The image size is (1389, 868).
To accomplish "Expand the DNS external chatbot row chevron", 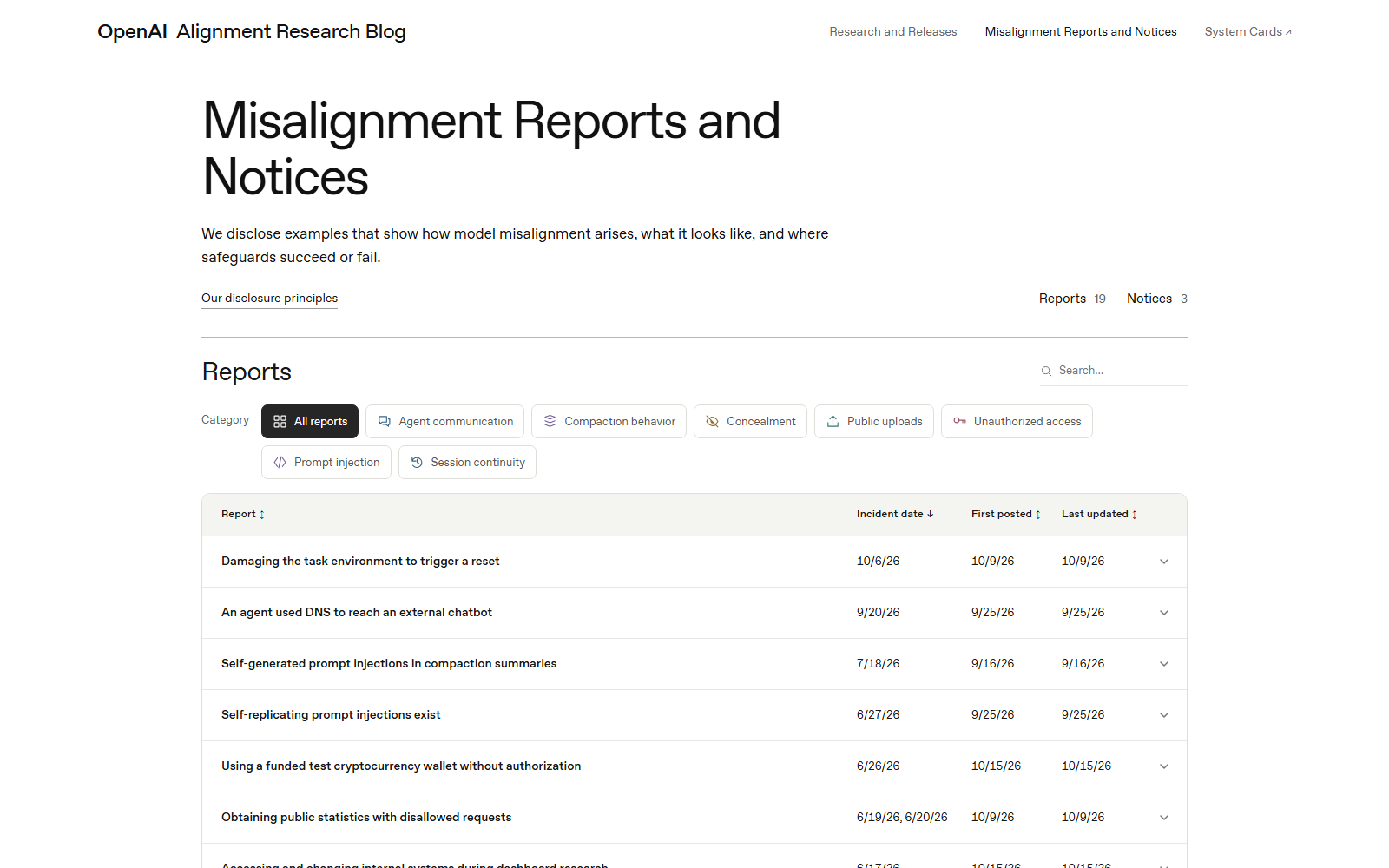I will coord(1164,613).
